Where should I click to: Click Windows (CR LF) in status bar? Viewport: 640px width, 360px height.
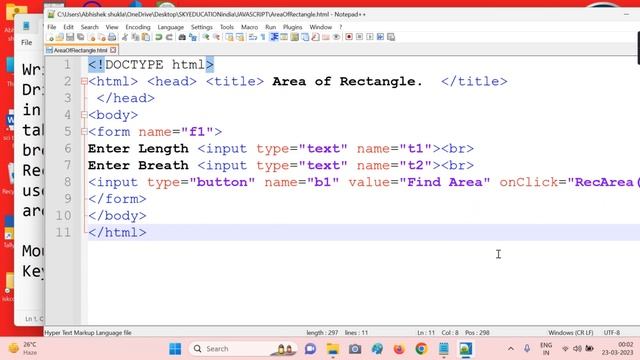pyautogui.click(x=570, y=333)
